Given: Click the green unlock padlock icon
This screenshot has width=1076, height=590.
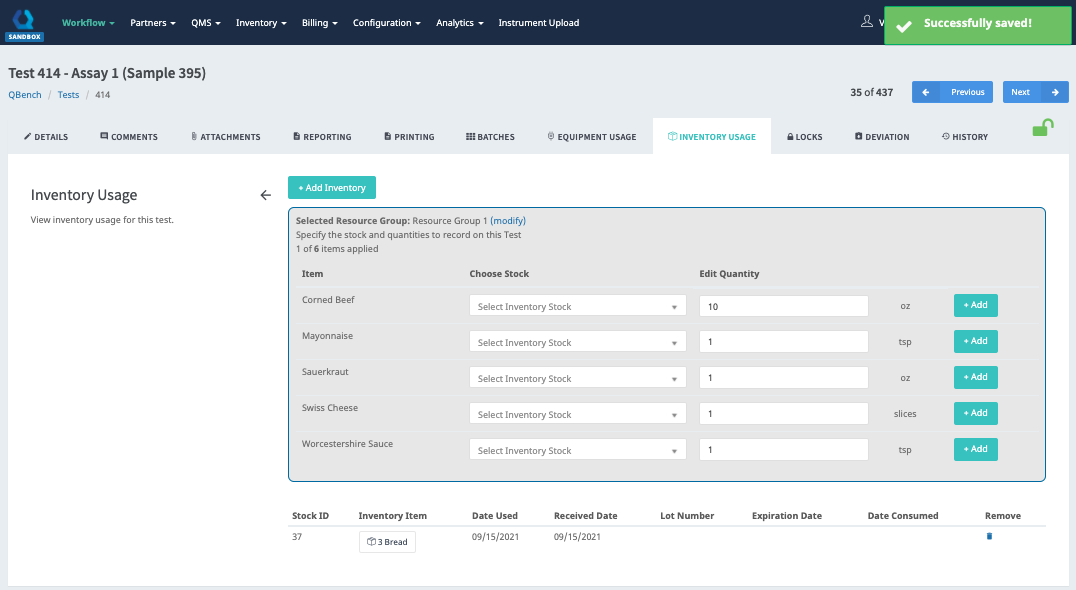Looking at the screenshot, I should pos(1042,127).
